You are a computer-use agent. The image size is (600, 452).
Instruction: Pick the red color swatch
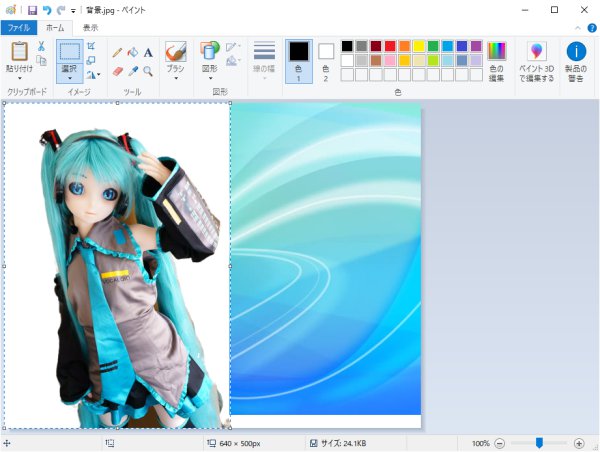coord(390,46)
